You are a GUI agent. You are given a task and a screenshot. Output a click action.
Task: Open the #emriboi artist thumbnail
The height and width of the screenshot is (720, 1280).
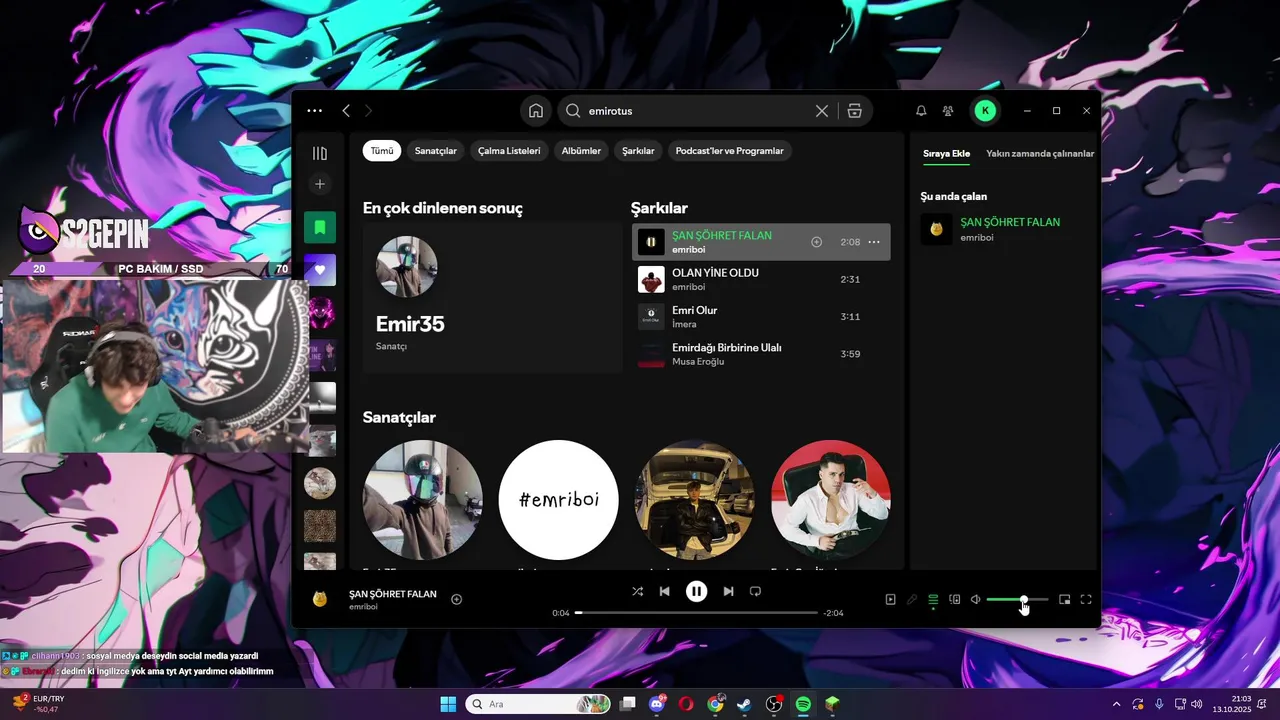click(558, 500)
